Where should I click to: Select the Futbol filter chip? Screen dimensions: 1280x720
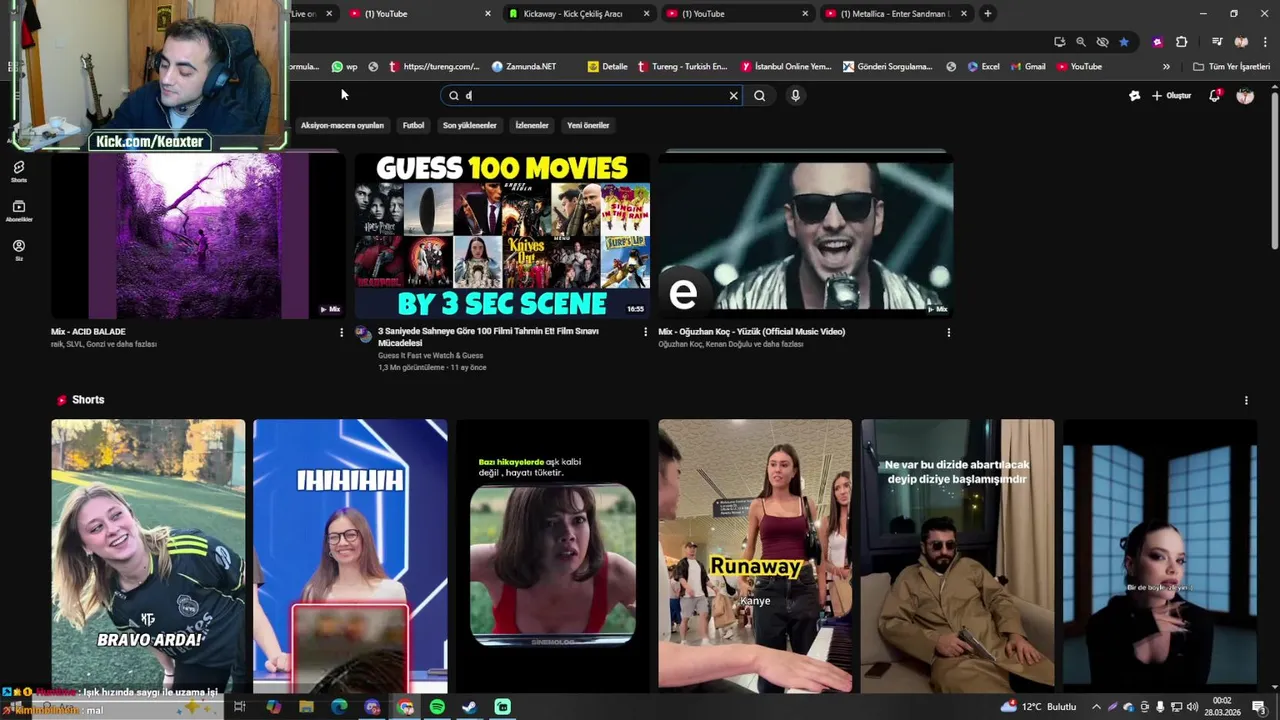click(414, 126)
